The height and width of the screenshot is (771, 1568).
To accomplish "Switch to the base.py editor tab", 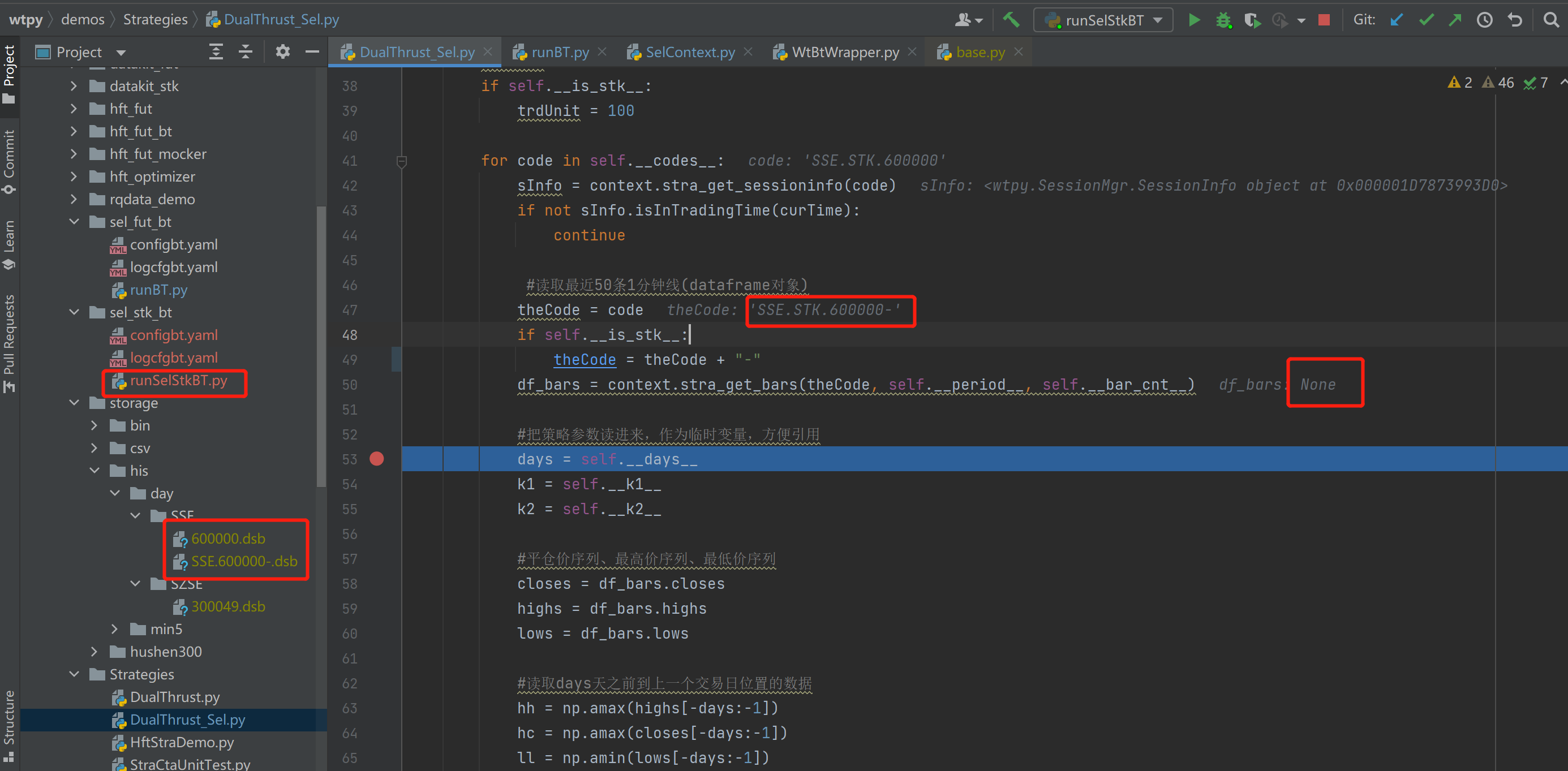I will click(x=979, y=51).
